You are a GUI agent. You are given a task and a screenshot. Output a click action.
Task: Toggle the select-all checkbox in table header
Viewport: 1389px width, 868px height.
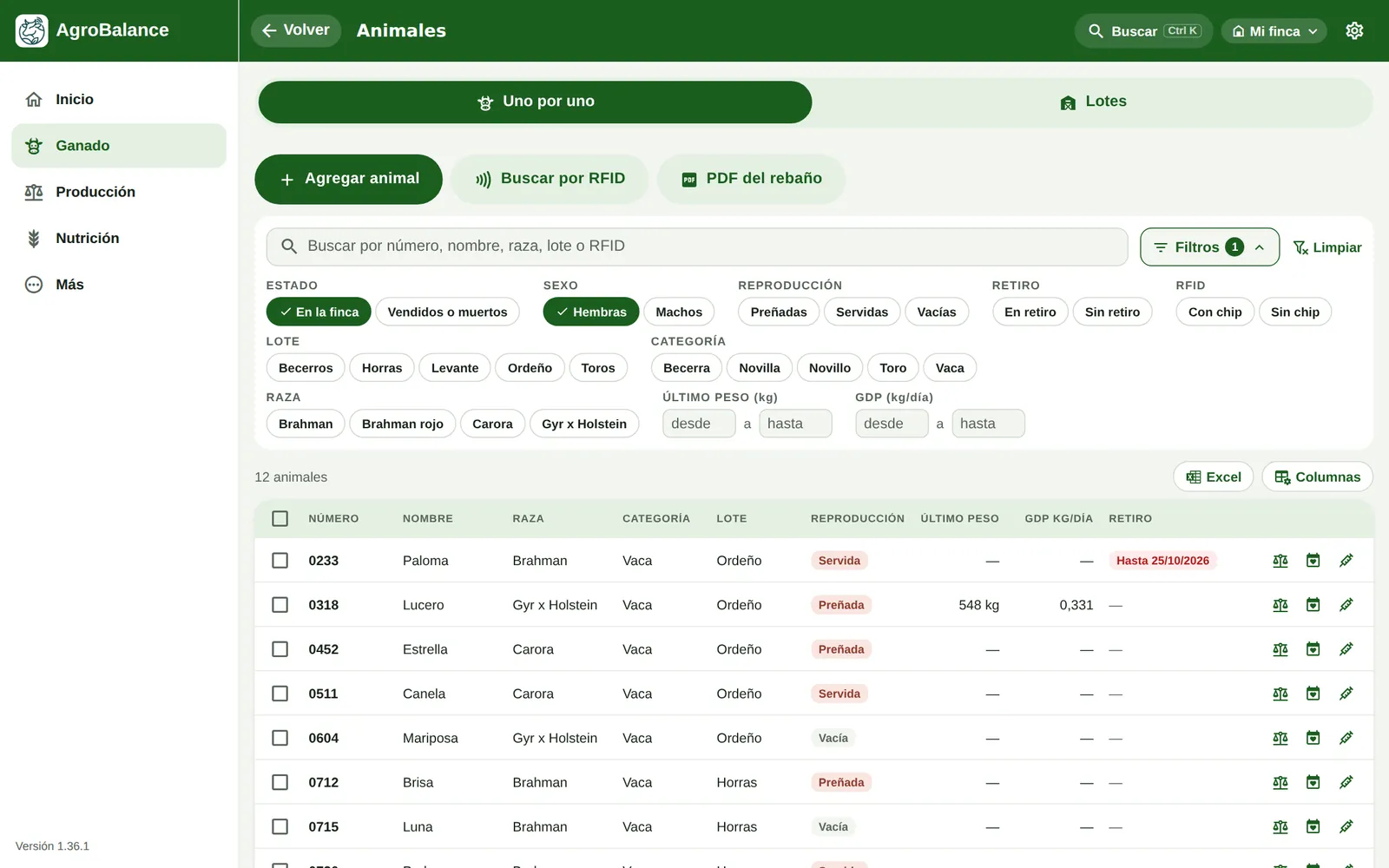(x=280, y=518)
